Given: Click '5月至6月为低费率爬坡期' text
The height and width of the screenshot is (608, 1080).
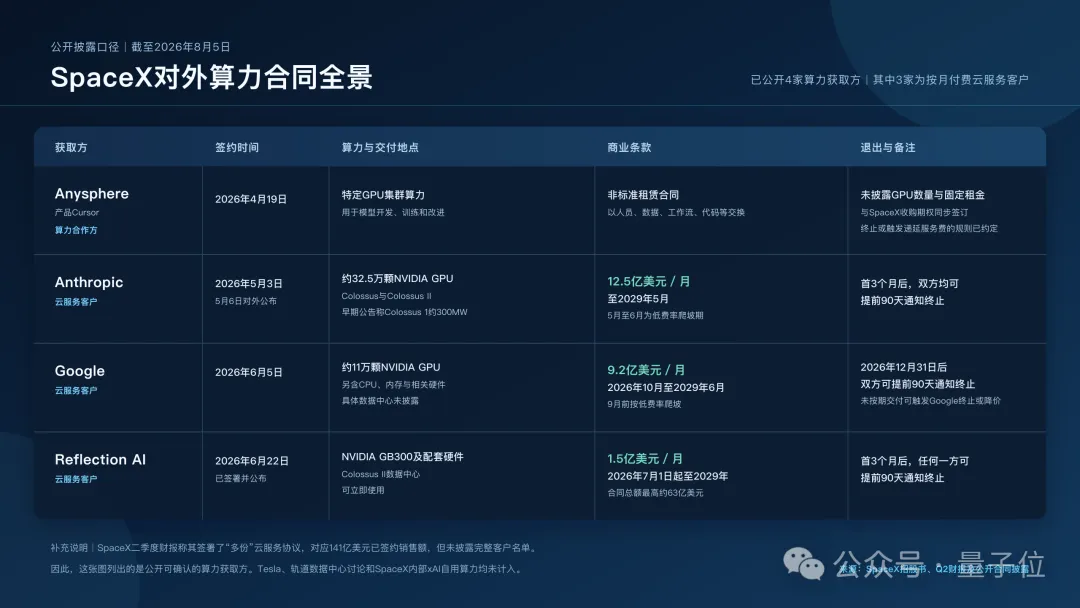Looking at the screenshot, I should (655, 315).
